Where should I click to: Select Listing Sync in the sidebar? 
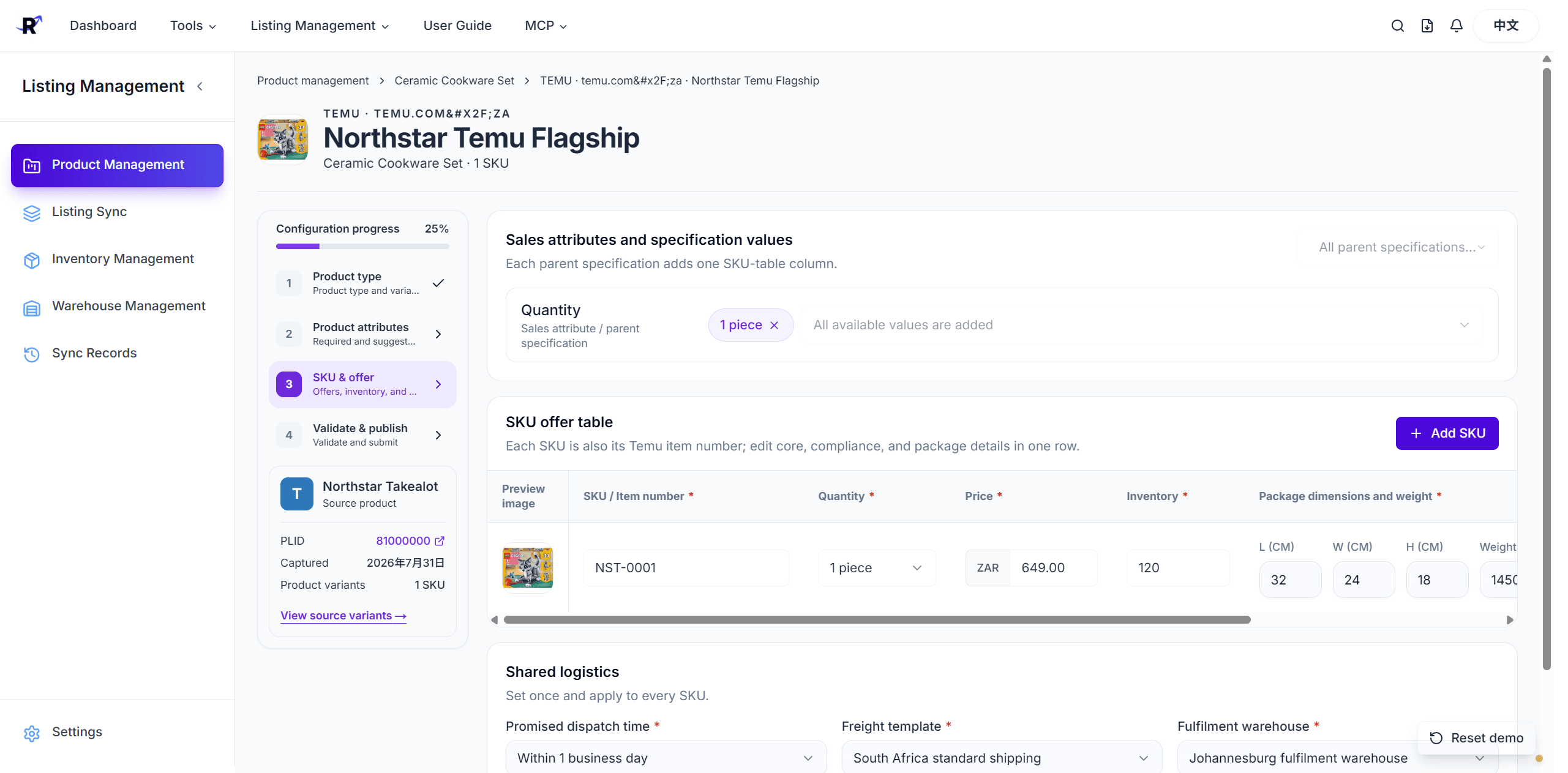[x=117, y=212]
